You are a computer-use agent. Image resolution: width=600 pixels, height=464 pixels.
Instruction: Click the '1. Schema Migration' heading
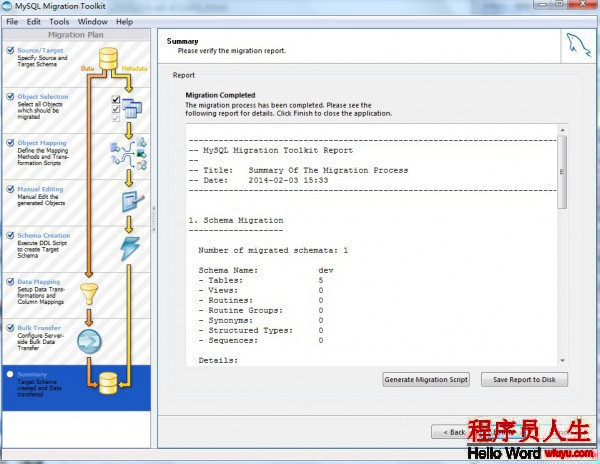236,220
